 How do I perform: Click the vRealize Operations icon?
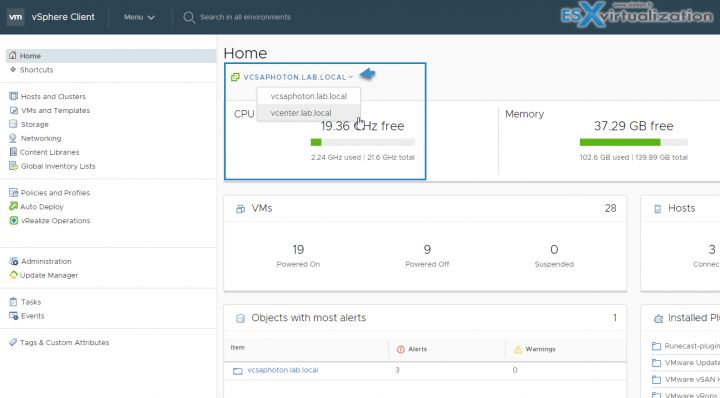click(13, 221)
